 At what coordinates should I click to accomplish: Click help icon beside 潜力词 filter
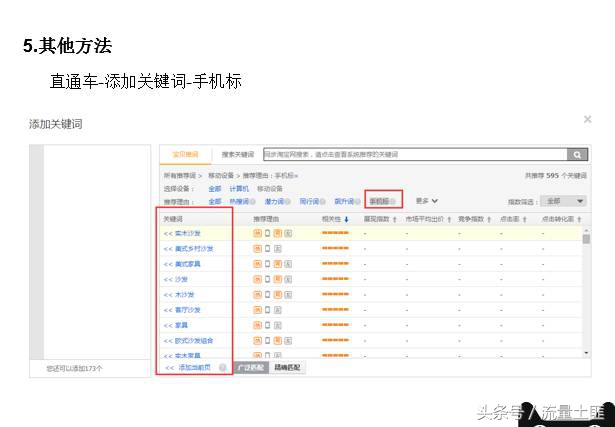coord(288,202)
